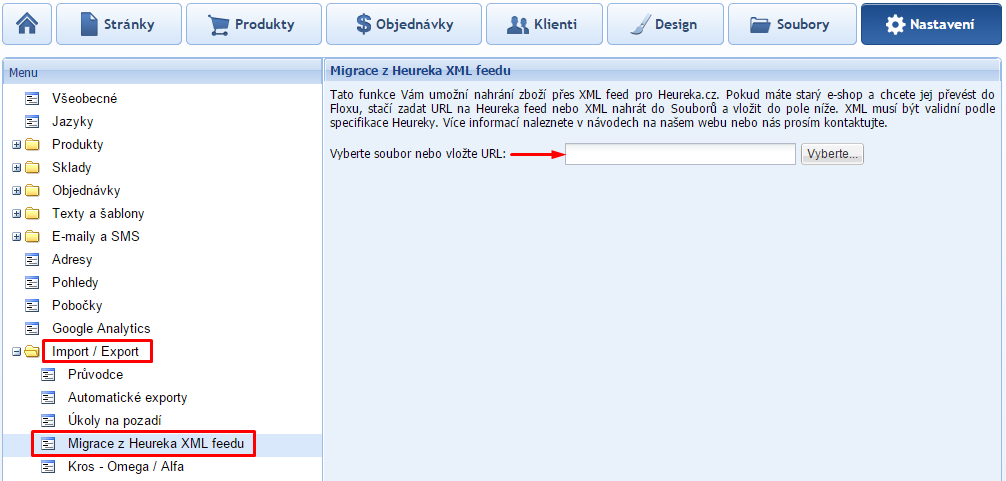Switch to the Design tab
The width and height of the screenshot is (1006, 481).
click(665, 24)
